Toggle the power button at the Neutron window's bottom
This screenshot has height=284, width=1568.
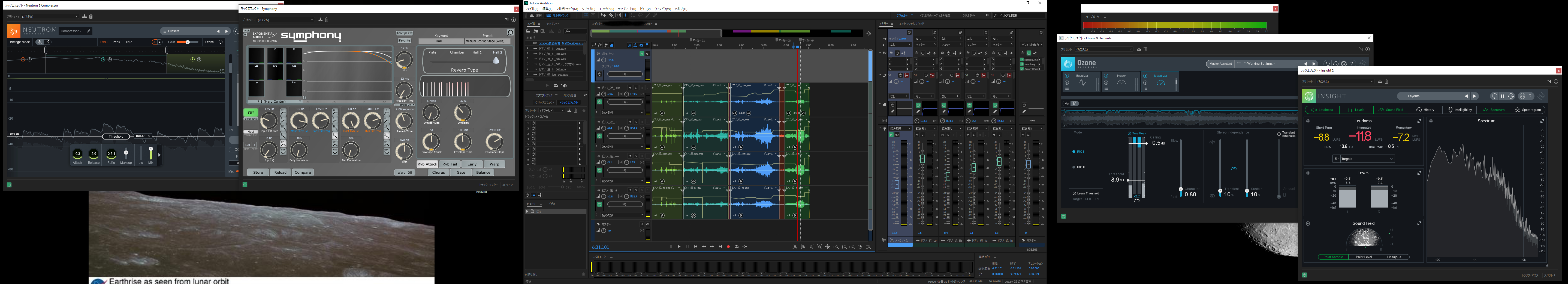pyautogui.click(x=9, y=184)
